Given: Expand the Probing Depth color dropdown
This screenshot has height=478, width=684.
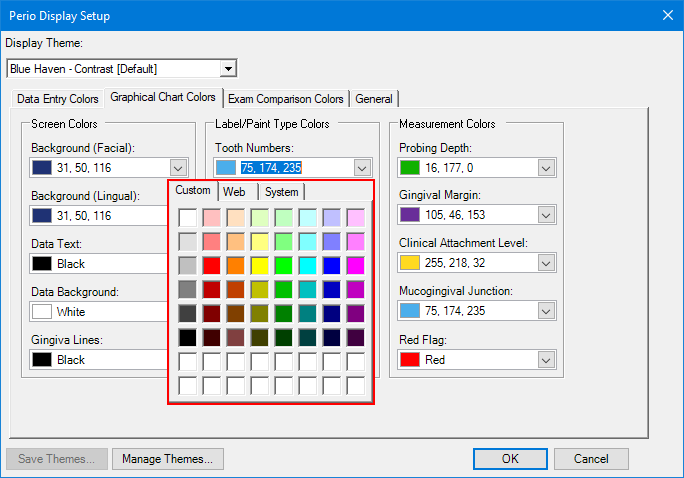Looking at the screenshot, I should click(x=546, y=168).
